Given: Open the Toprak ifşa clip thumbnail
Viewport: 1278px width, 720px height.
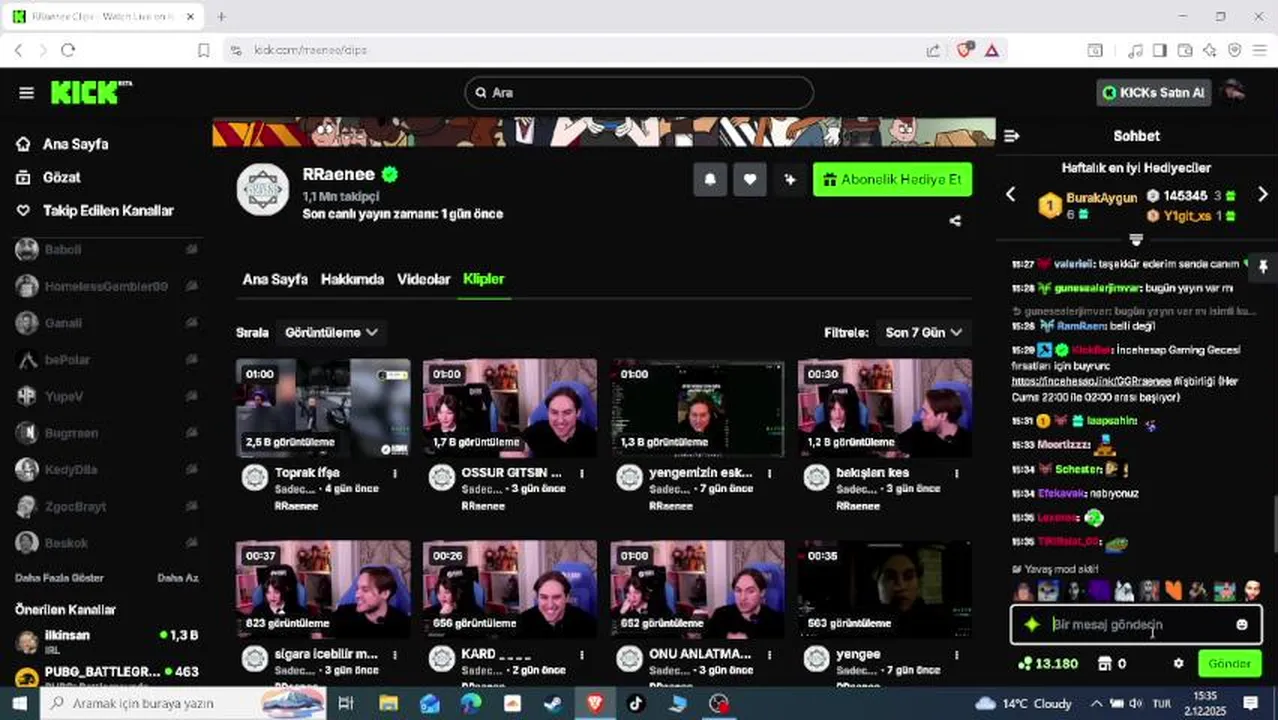Looking at the screenshot, I should coord(323,408).
